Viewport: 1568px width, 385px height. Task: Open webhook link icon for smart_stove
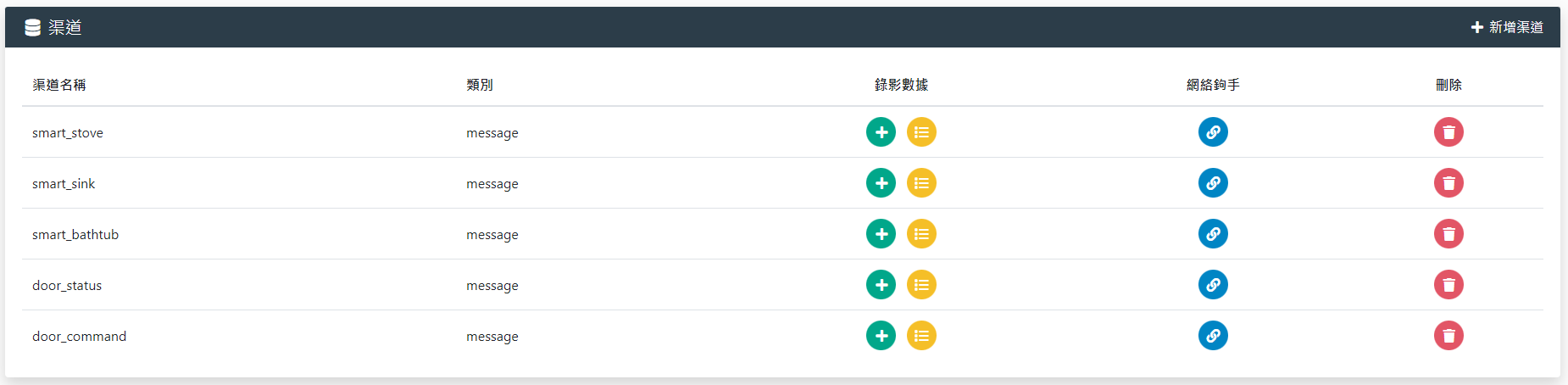pos(1213,132)
